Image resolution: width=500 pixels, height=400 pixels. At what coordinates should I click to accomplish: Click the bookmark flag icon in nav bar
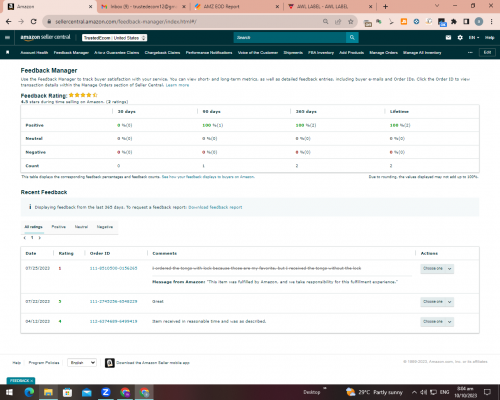pos(8,52)
